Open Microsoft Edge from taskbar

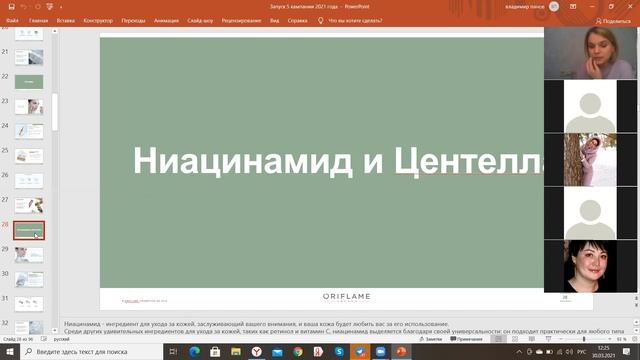194,351
